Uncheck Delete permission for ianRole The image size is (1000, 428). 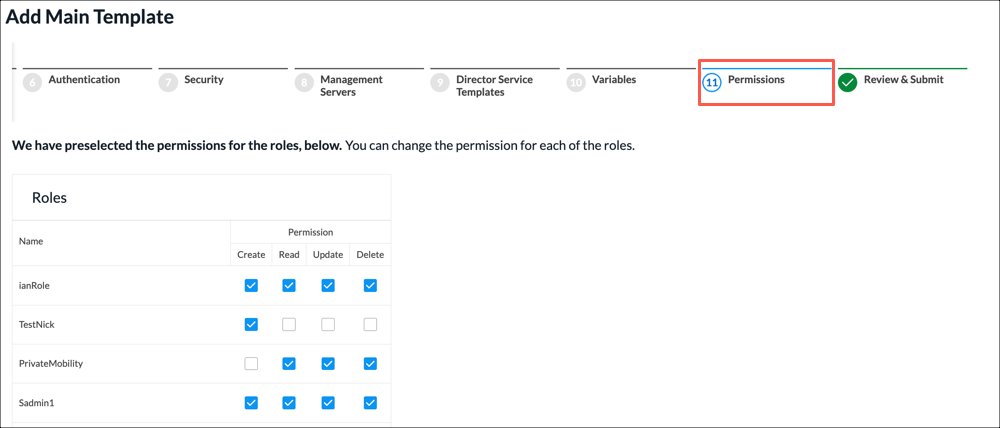371,285
